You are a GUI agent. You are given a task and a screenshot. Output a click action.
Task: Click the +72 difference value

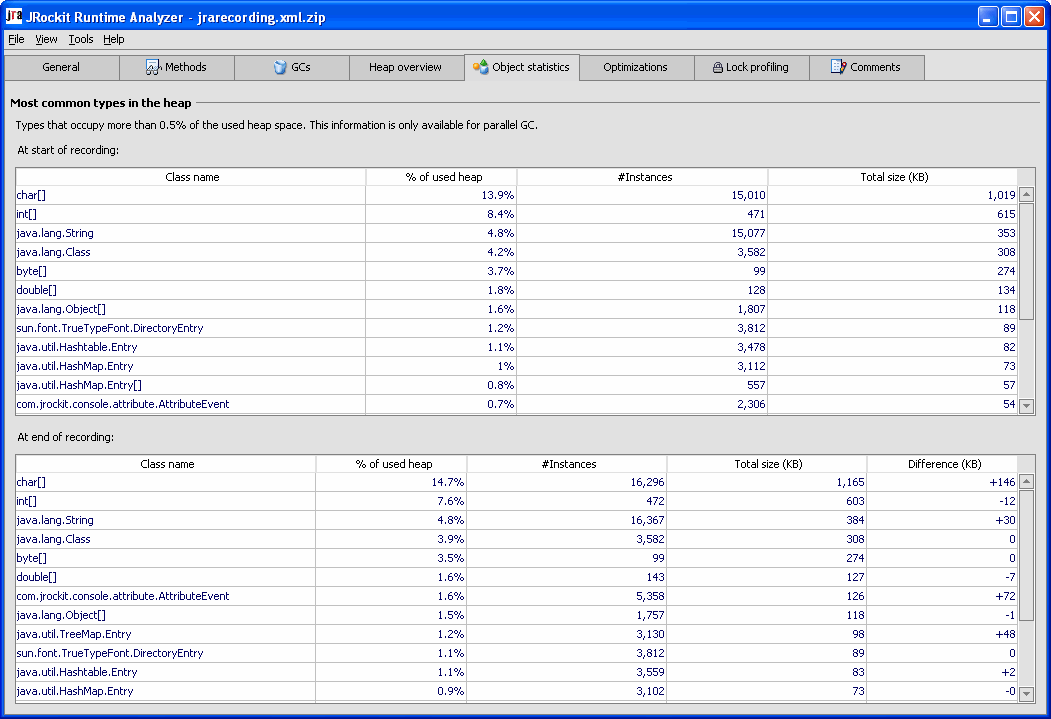tap(1005, 596)
